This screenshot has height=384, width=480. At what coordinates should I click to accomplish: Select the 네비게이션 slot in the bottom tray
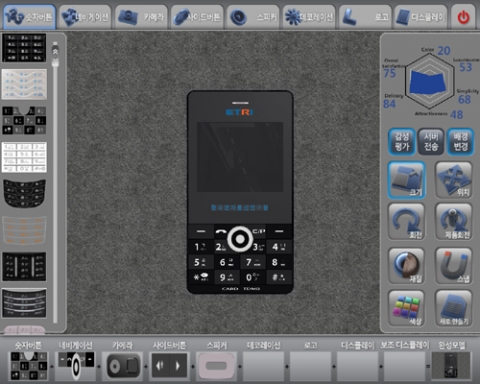(x=75, y=366)
